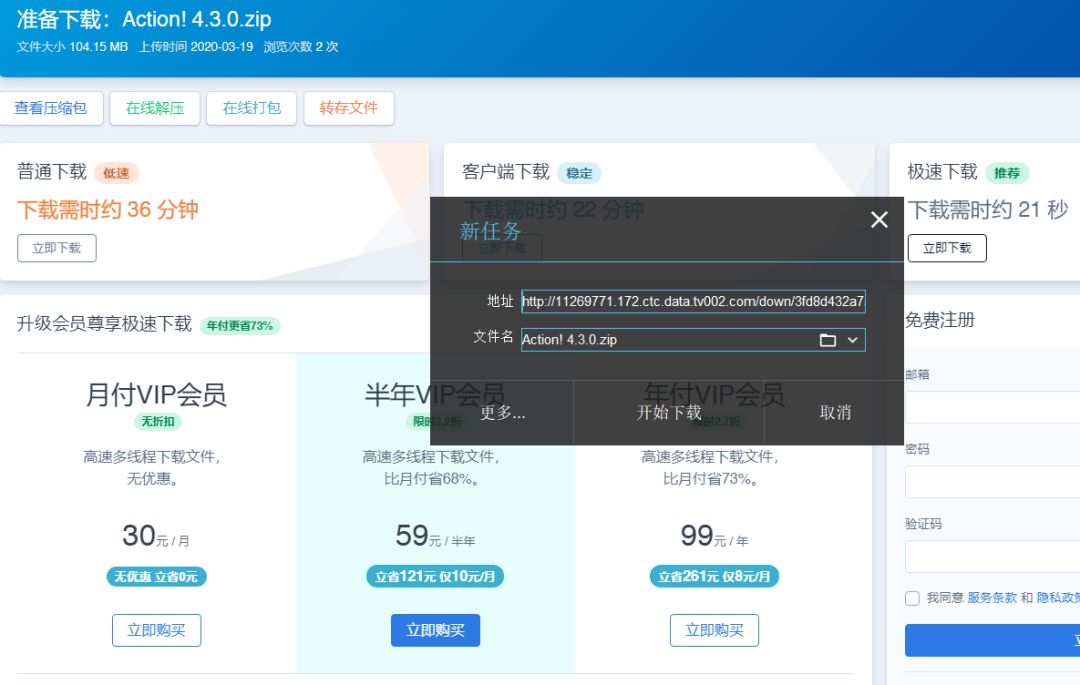
Task: Click the 下载需时约 36 分钟 text
Action: 108,209
